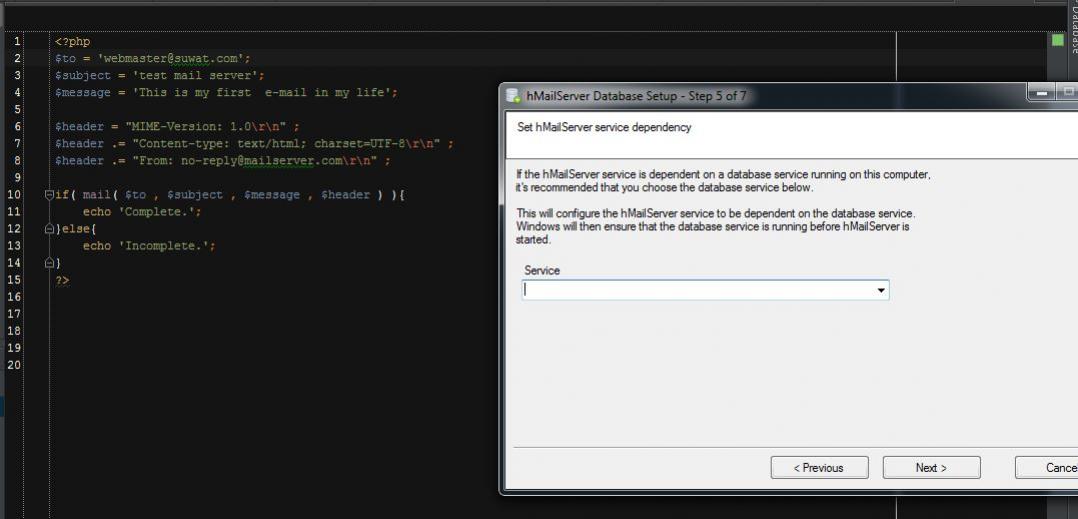Click into the Service combo box field
Viewport: 1078px width, 519px height.
tap(705, 290)
